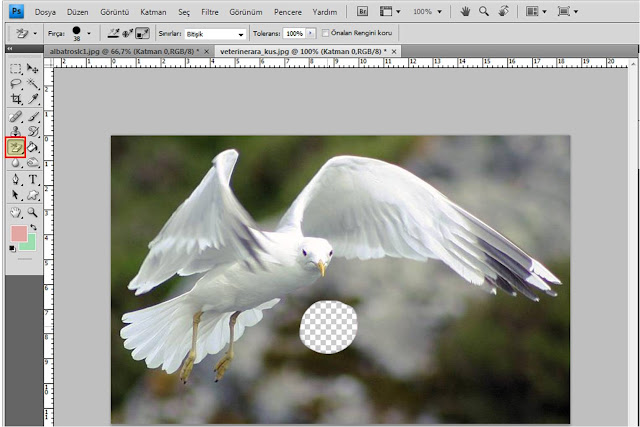Select the Lasso tool
Image resolution: width=640 pixels, height=427 pixels.
point(16,85)
